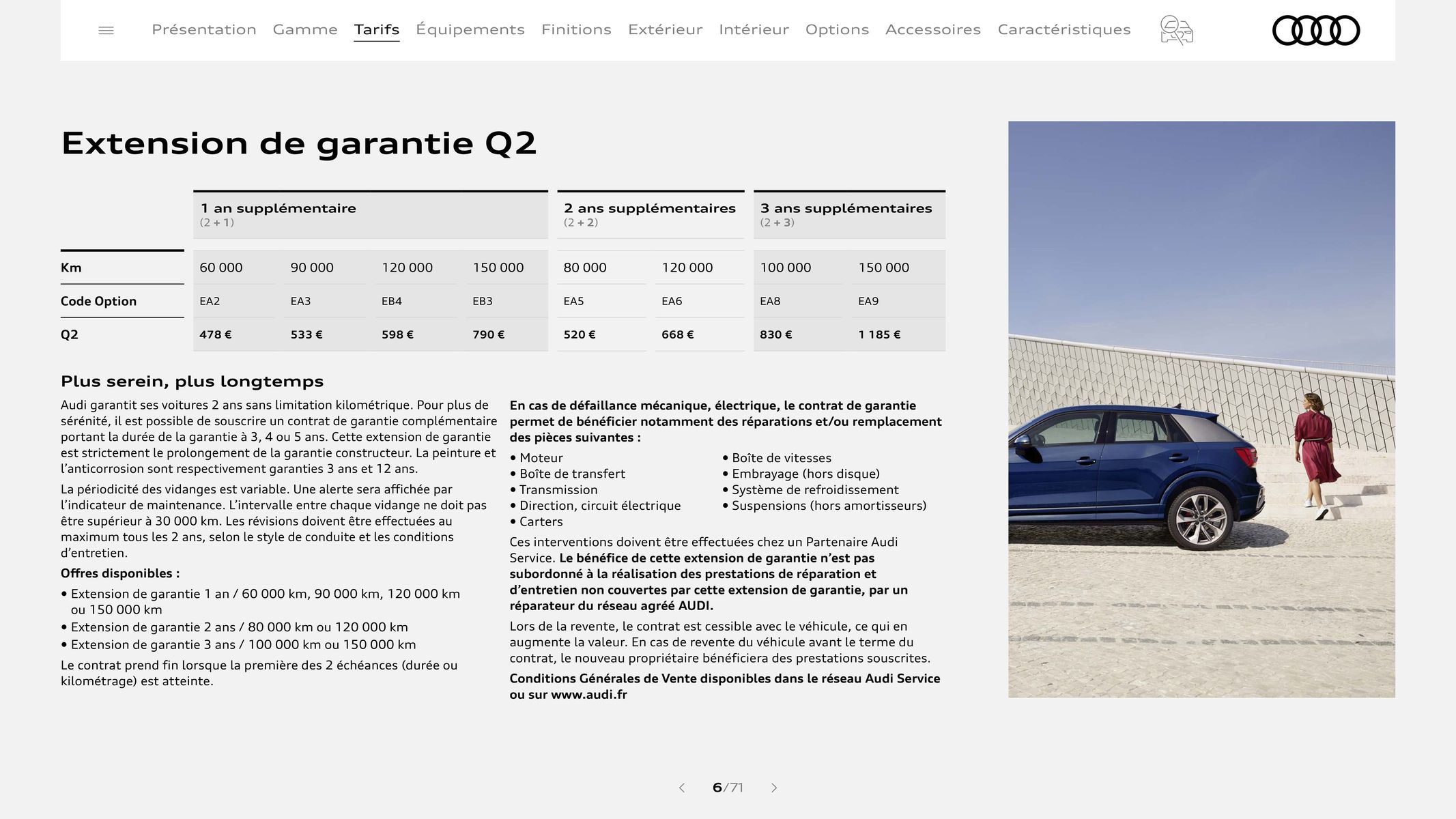Click the page counter 6/71

(x=728, y=788)
